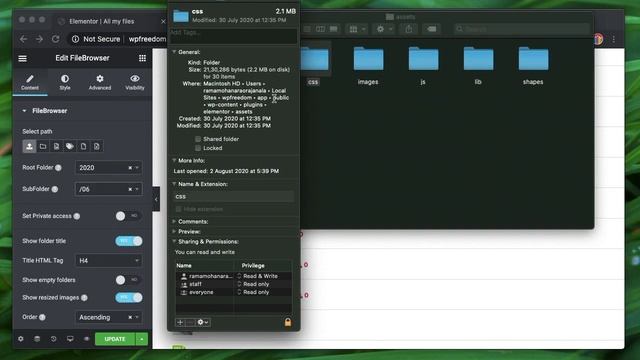Click the Order help icon

pyautogui.click(x=42, y=317)
